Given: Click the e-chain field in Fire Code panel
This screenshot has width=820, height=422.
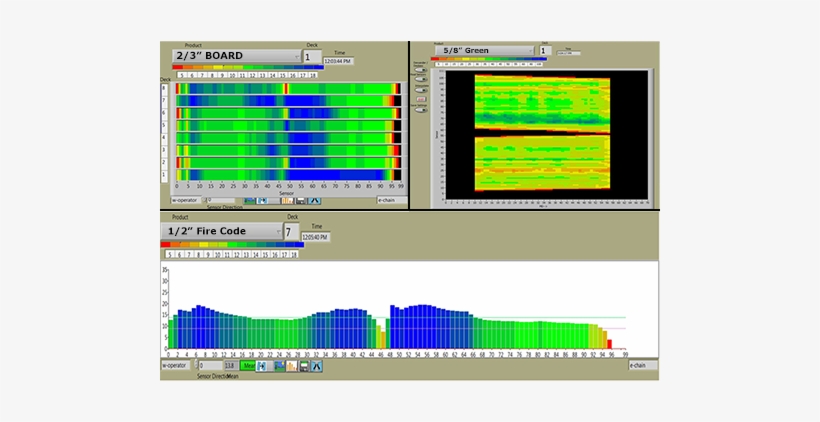Looking at the screenshot, I should pos(643,366).
